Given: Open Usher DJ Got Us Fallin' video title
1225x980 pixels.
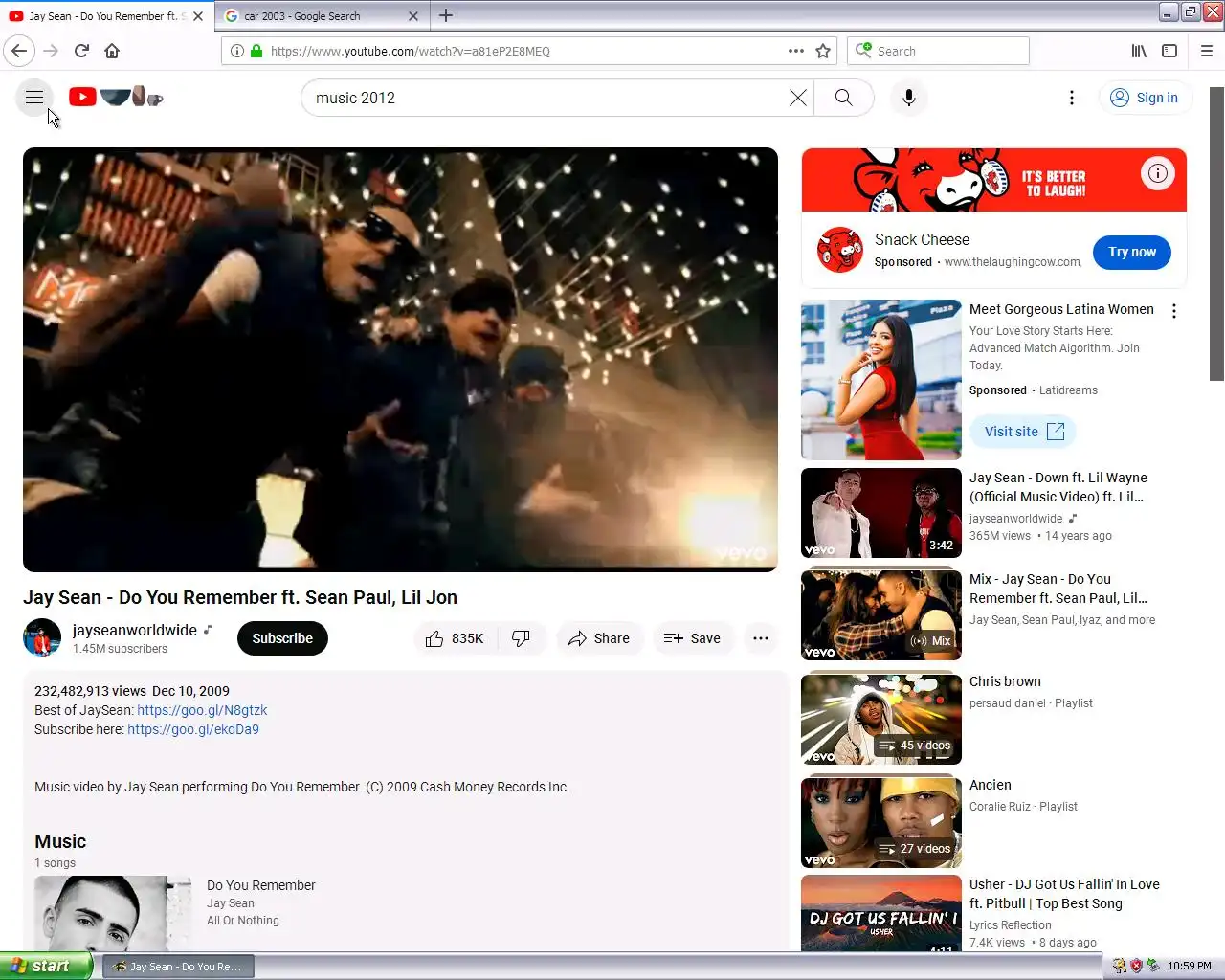Looking at the screenshot, I should point(1064,894).
